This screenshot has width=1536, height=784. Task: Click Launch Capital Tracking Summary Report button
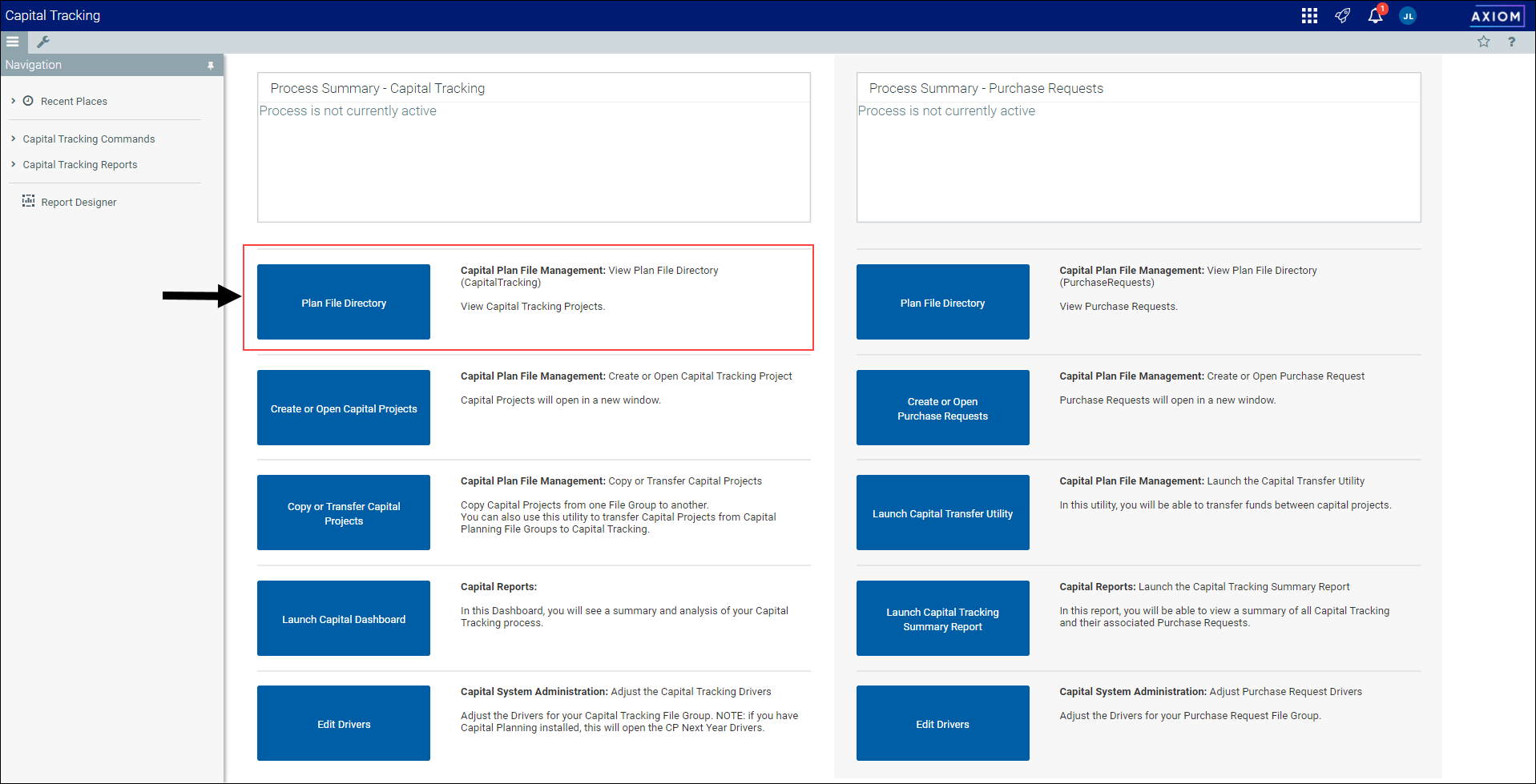point(943,618)
